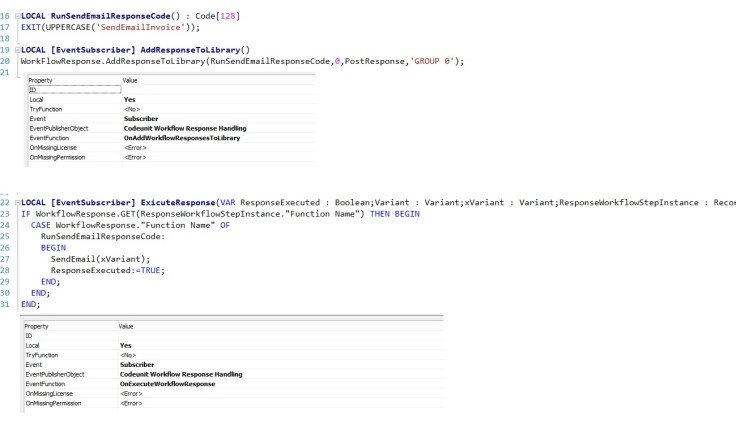Click the ID field in first property table
The width and height of the screenshot is (736, 428).
(74, 90)
